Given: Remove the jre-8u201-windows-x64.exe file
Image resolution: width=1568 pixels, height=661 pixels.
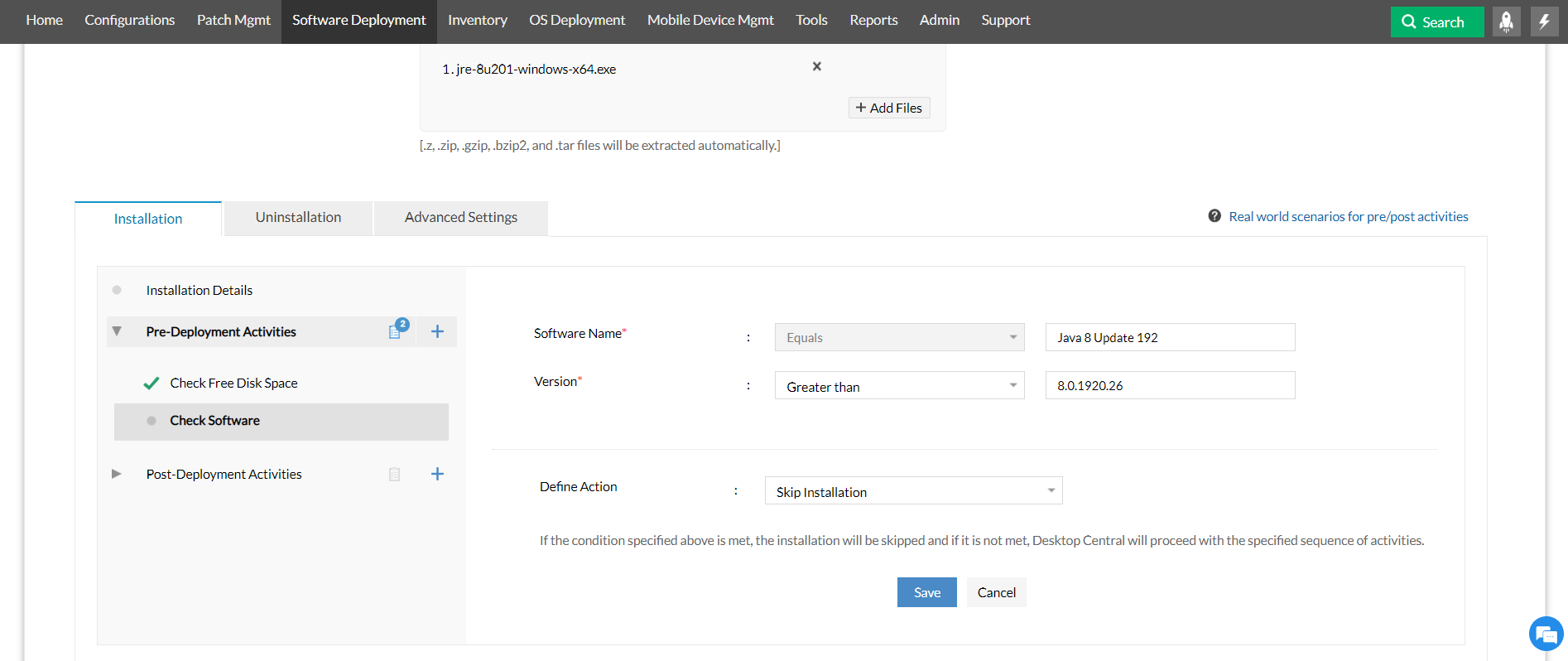Looking at the screenshot, I should pyautogui.click(x=816, y=66).
